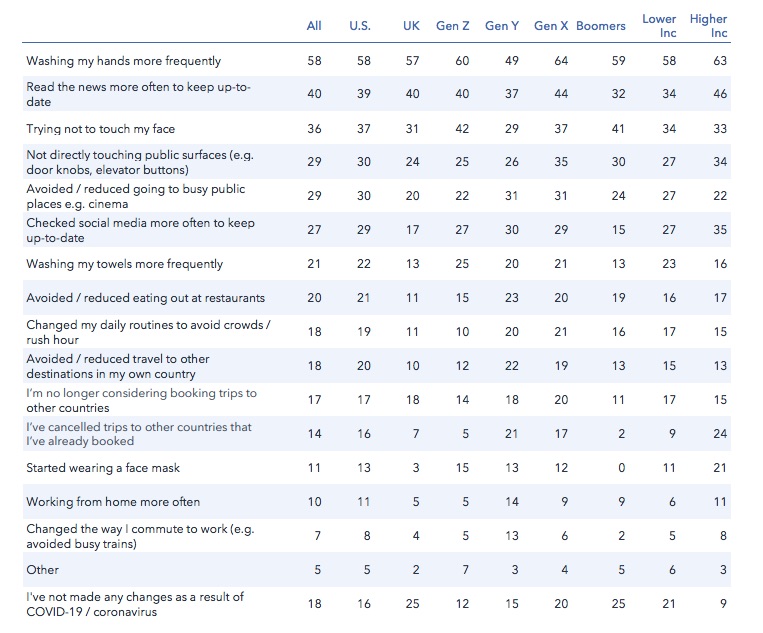Select 'Checked social media more often' row label
This screenshot has height=633, width=763.
pyautogui.click(x=140, y=230)
